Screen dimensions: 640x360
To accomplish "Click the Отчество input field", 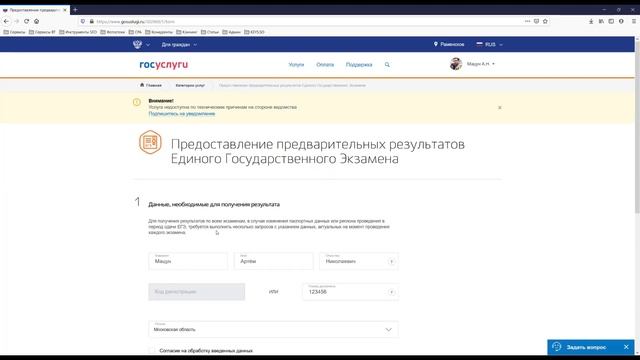I will [x=359, y=261].
